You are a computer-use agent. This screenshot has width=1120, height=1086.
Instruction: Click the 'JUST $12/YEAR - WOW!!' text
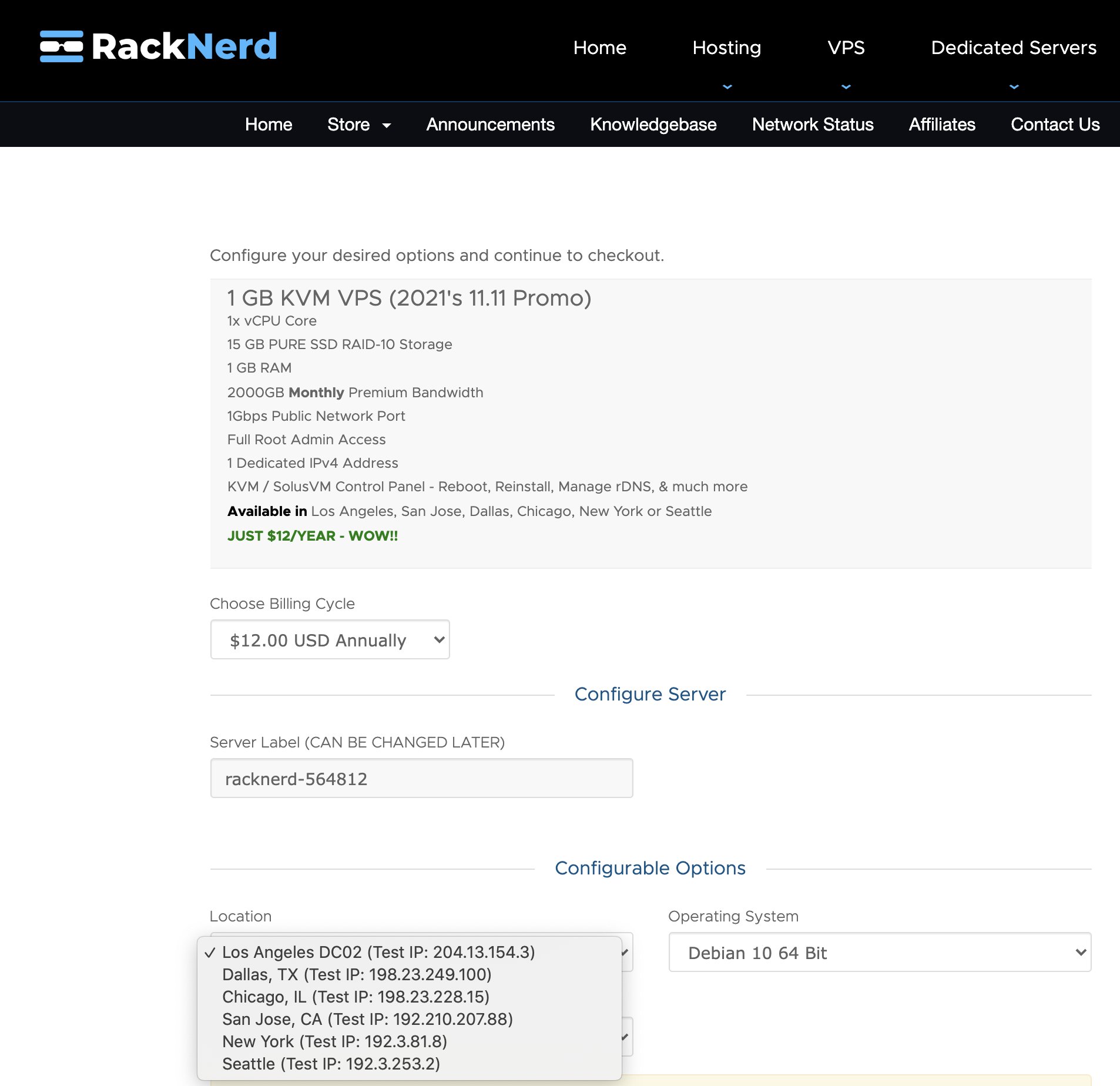click(x=313, y=536)
